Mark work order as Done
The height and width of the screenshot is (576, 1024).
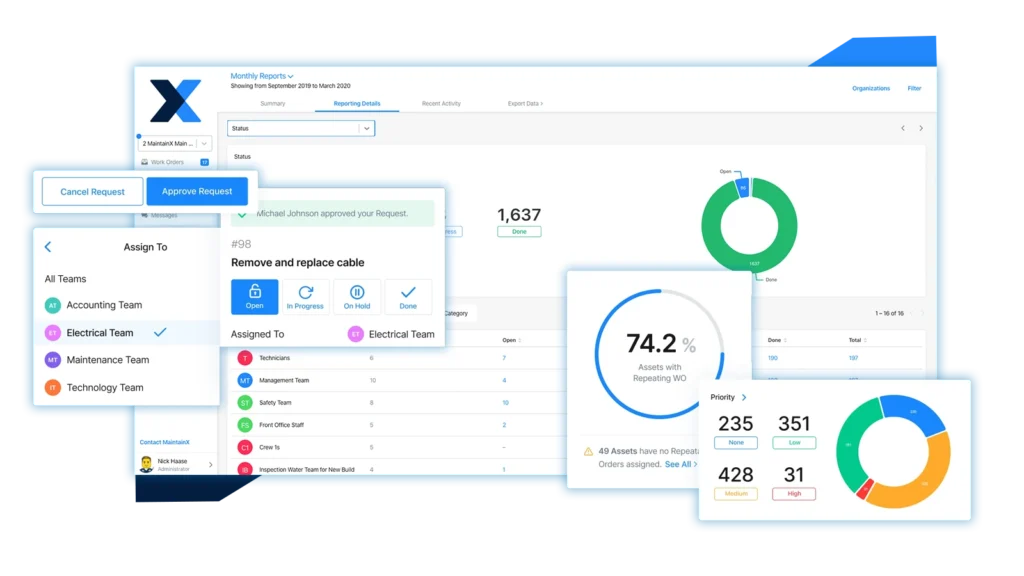pos(408,296)
